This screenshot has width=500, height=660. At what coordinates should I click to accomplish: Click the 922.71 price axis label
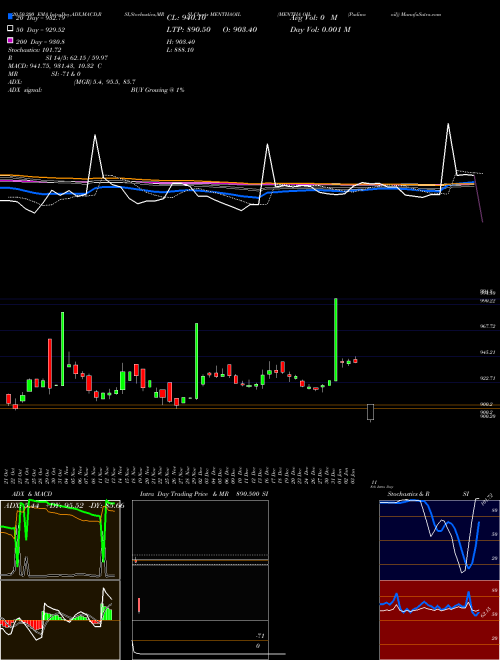click(x=488, y=378)
